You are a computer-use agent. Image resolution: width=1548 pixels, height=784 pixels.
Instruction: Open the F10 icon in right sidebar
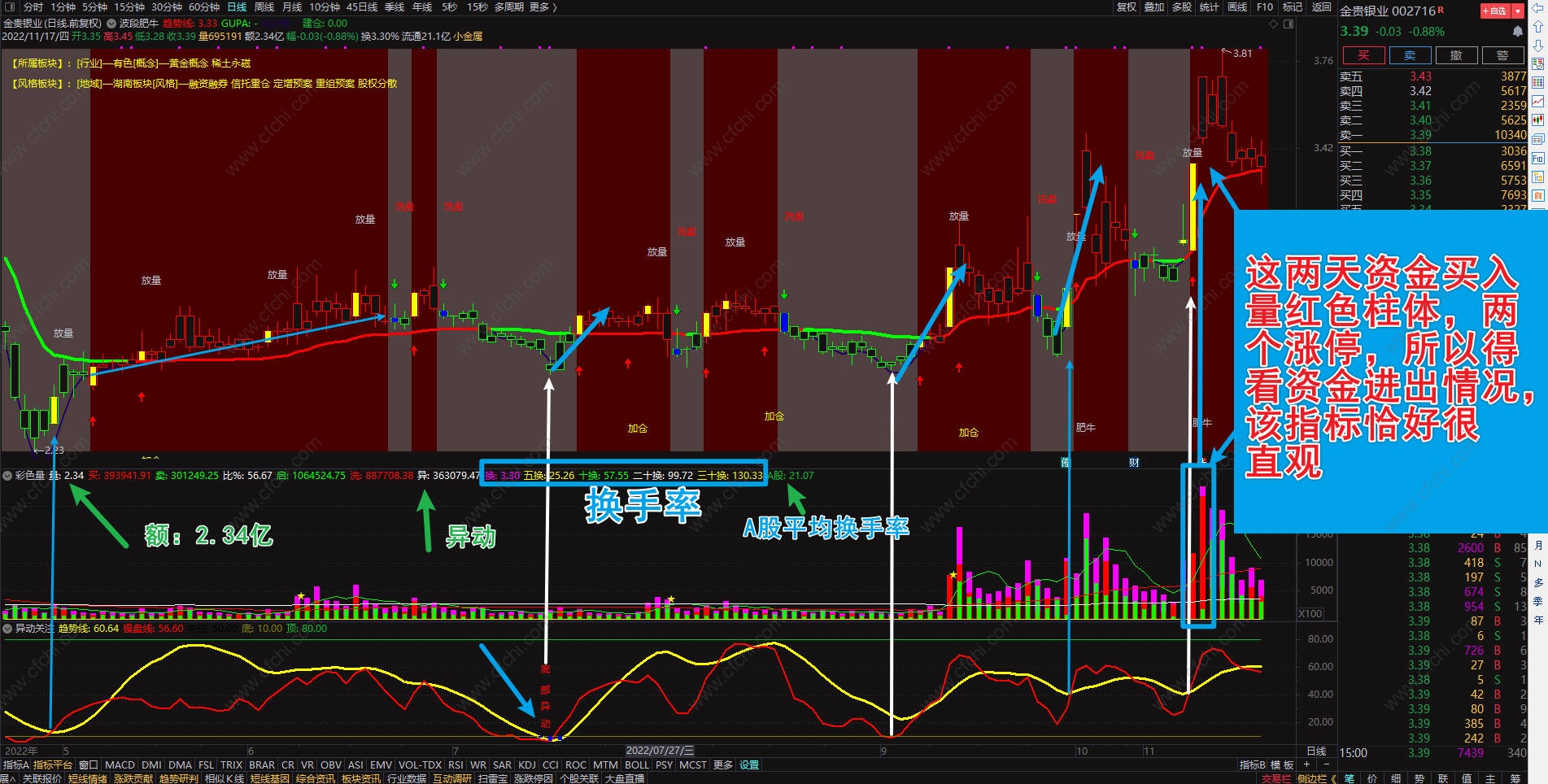click(x=1537, y=159)
